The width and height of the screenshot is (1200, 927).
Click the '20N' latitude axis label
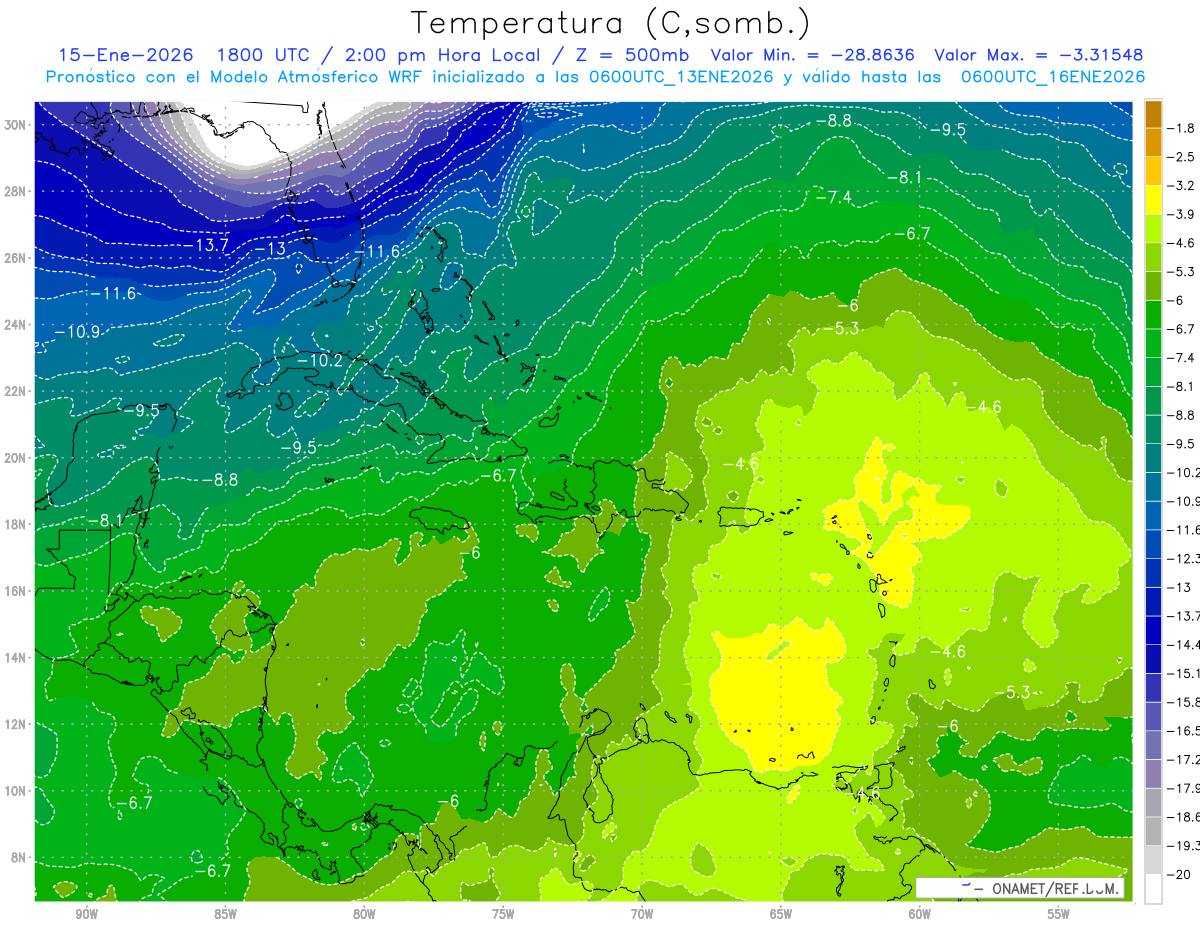click(16, 457)
